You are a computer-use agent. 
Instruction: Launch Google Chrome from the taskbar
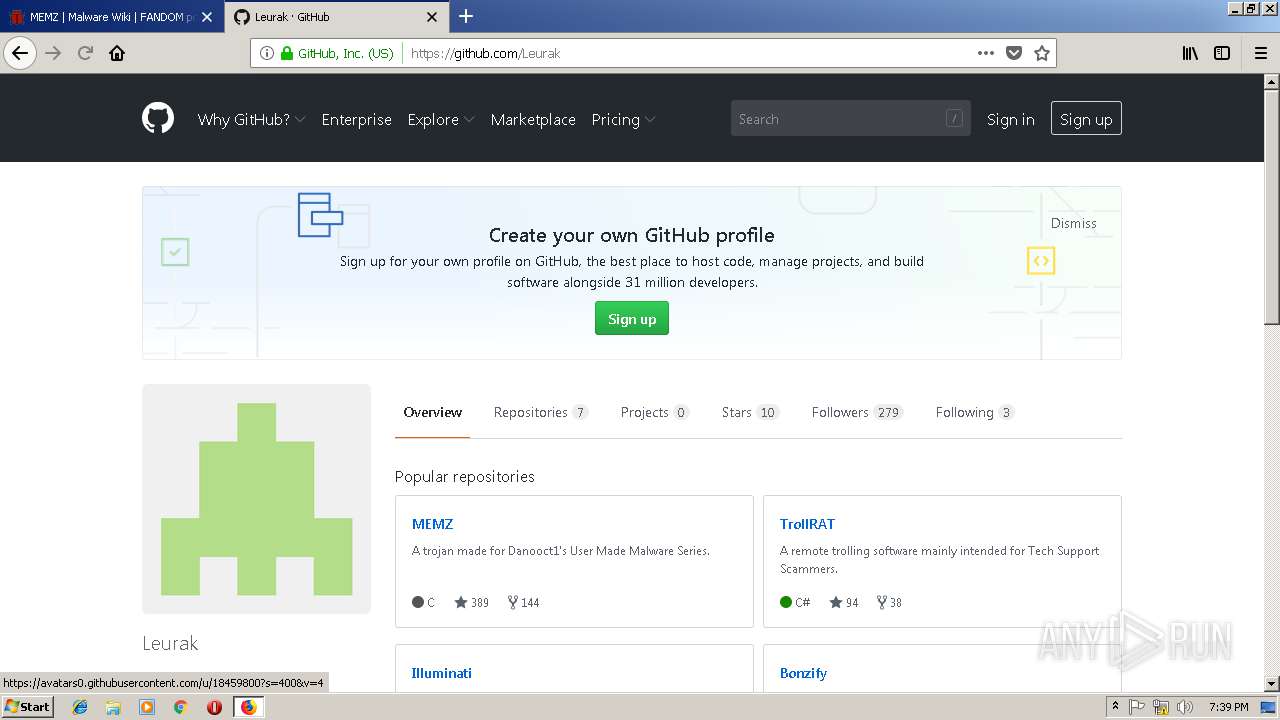click(180, 707)
